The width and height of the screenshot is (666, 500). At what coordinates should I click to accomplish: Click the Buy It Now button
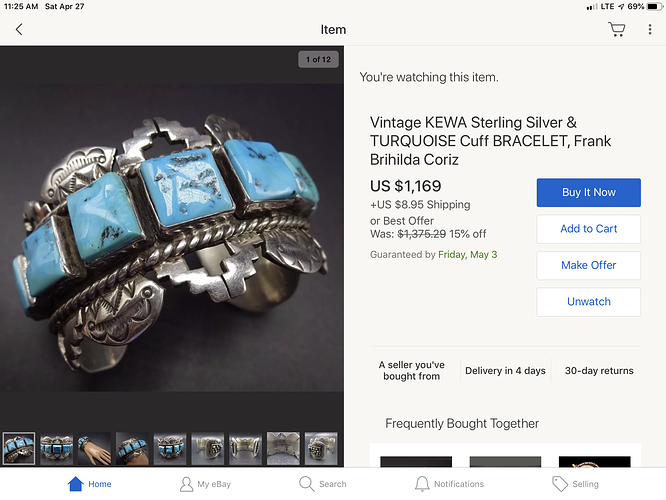pos(588,192)
